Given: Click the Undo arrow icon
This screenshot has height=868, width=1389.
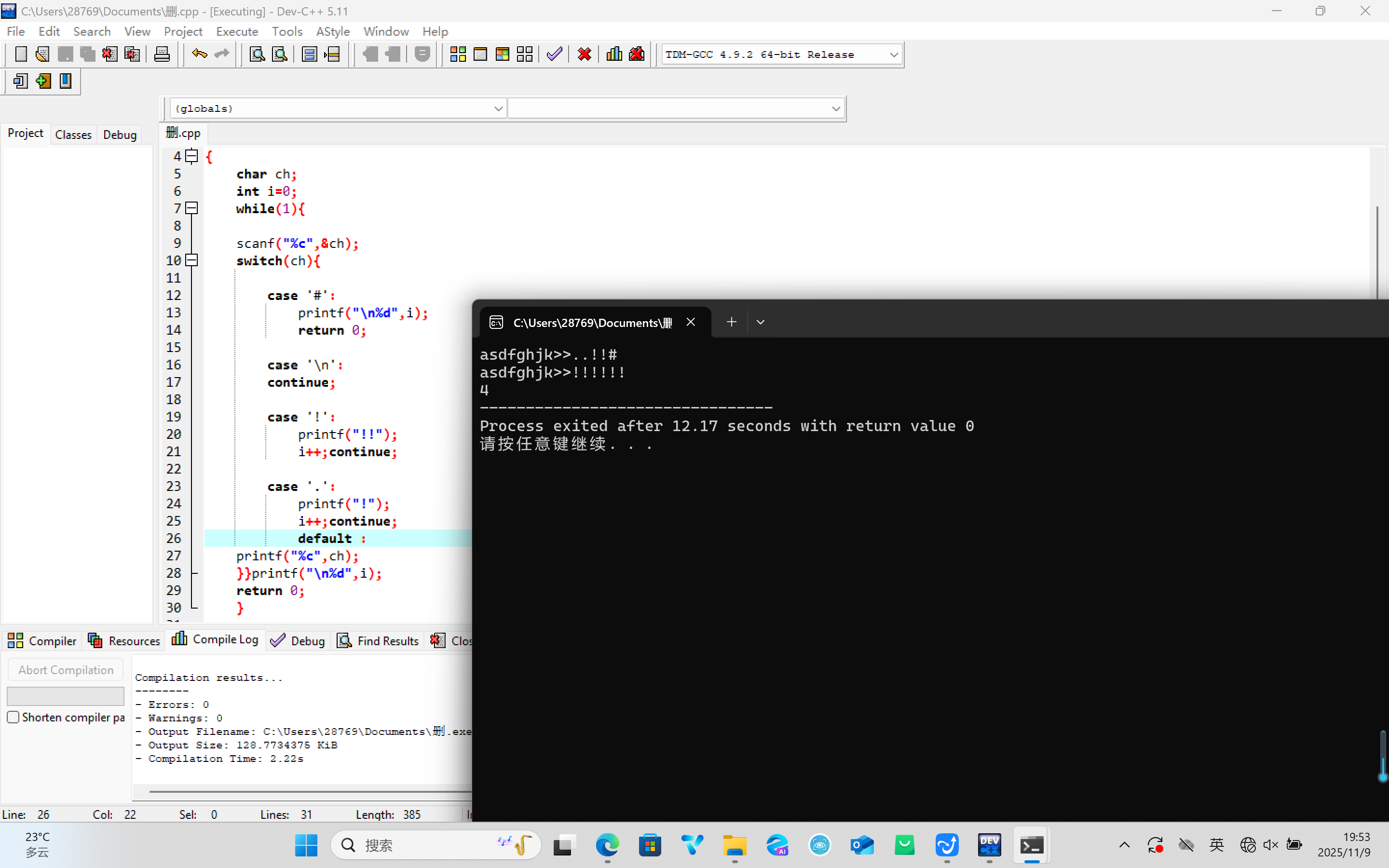Looking at the screenshot, I should (x=199, y=54).
